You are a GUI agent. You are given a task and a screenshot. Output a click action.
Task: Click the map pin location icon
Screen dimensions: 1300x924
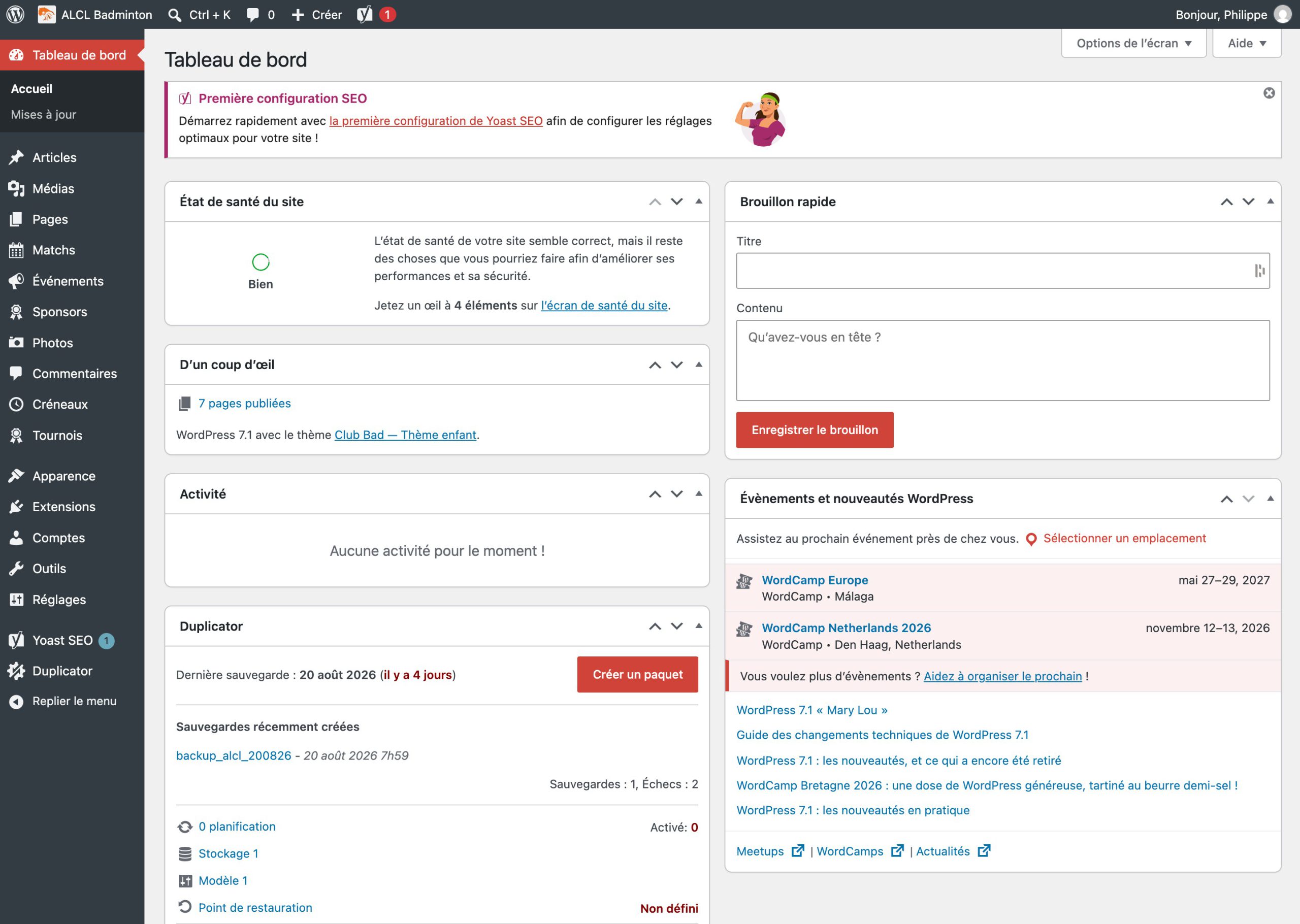pyautogui.click(x=1031, y=539)
